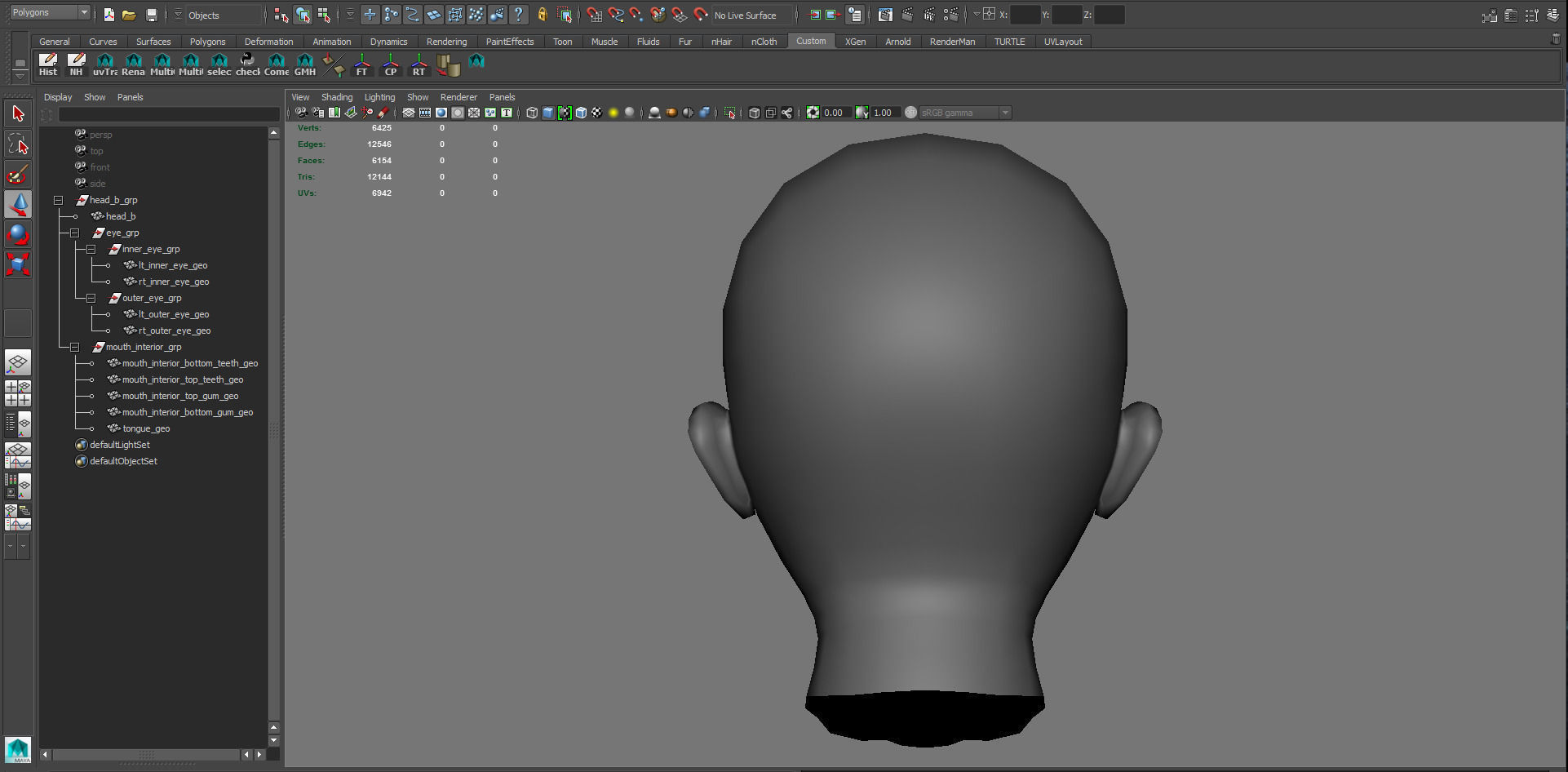Select the defaultLightSet node

tap(120, 445)
